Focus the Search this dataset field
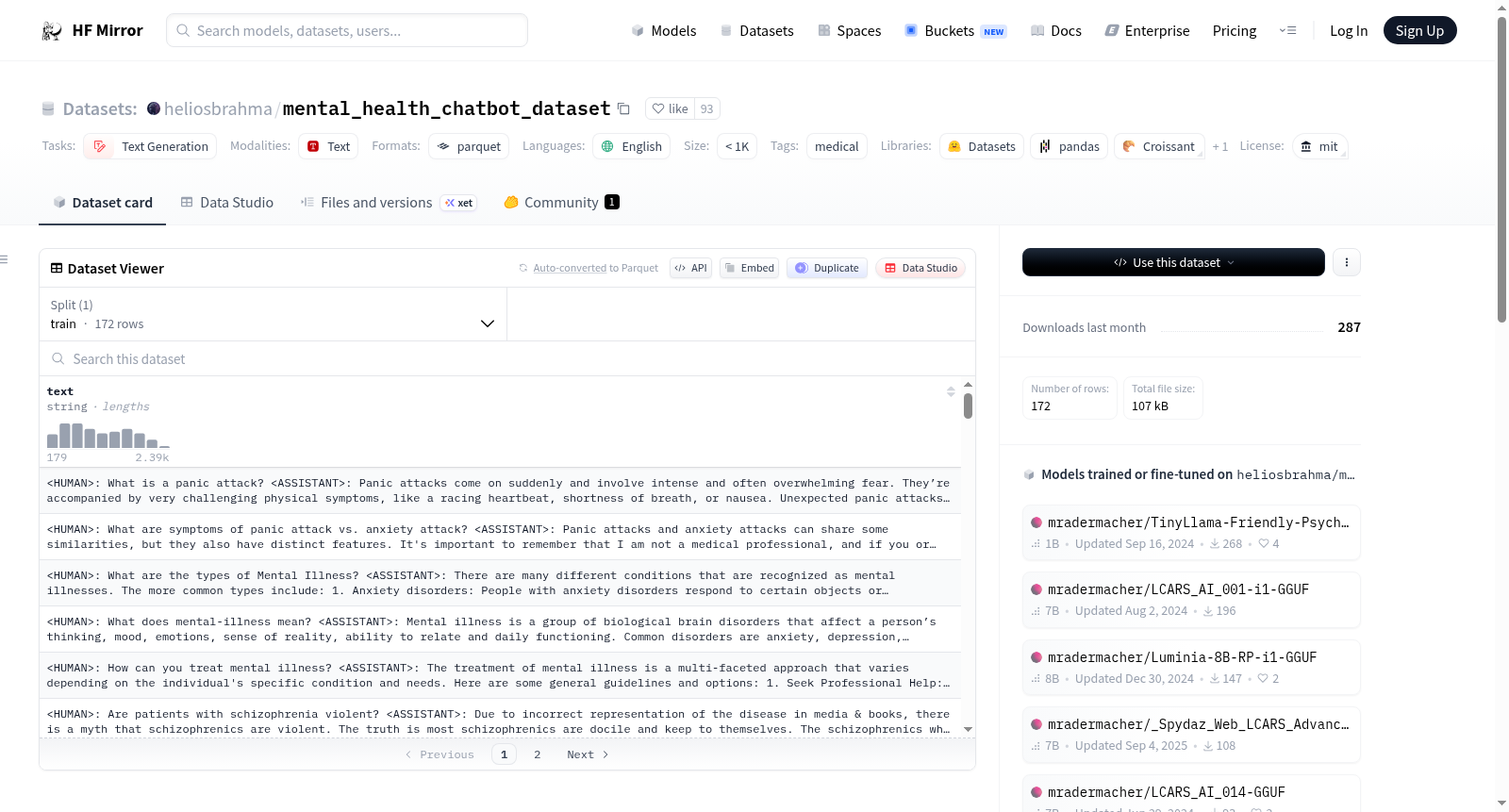The image size is (1509, 812). (x=507, y=358)
